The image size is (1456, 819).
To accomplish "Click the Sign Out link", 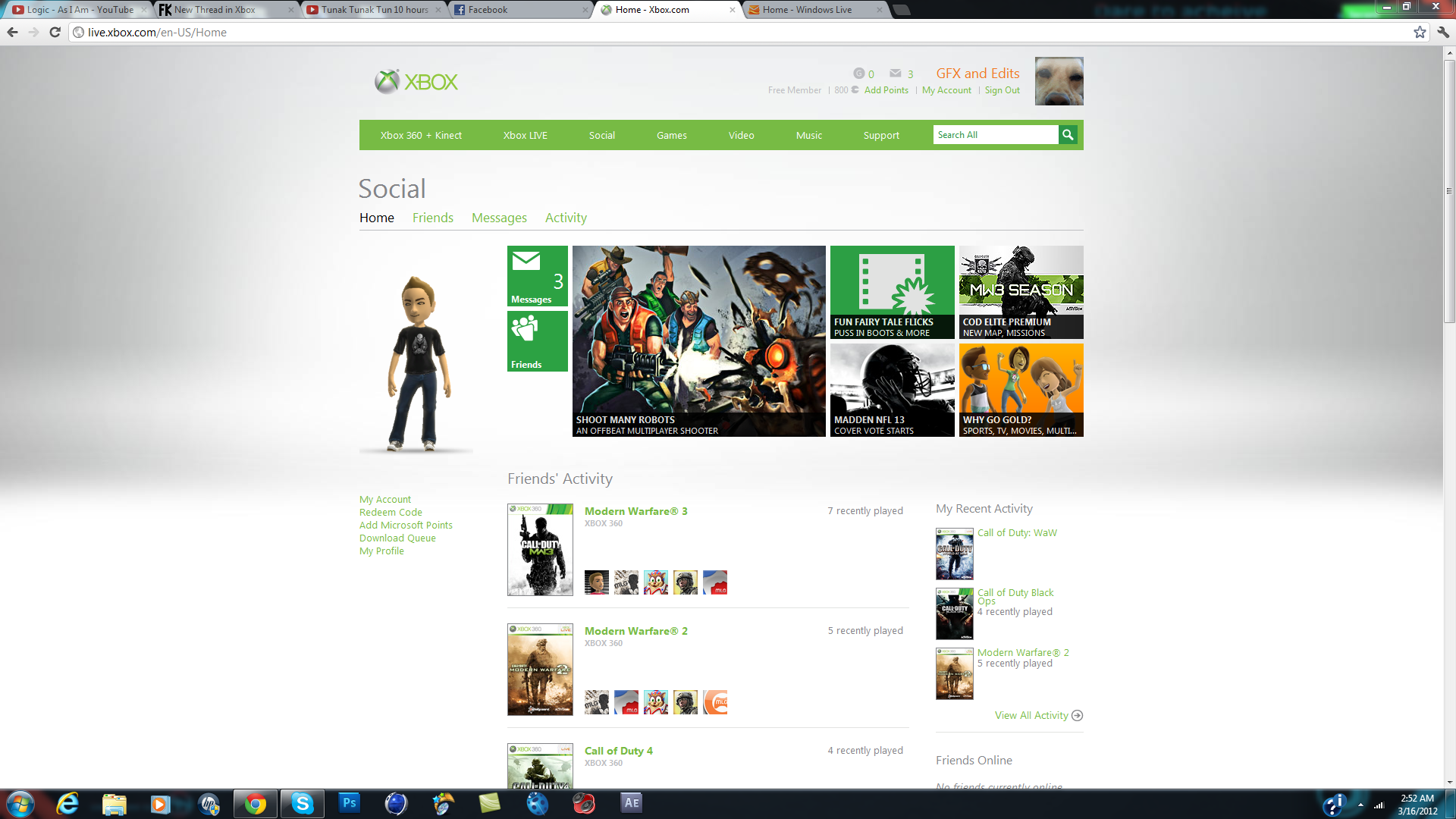I will pyautogui.click(x=1002, y=90).
